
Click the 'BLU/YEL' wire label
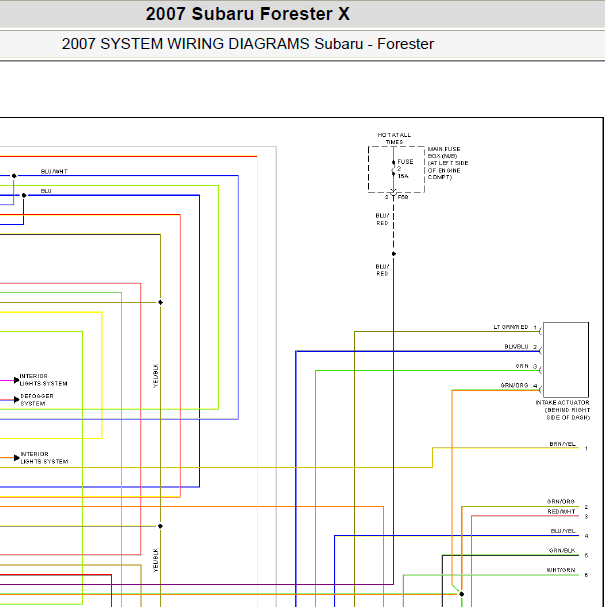click(563, 531)
